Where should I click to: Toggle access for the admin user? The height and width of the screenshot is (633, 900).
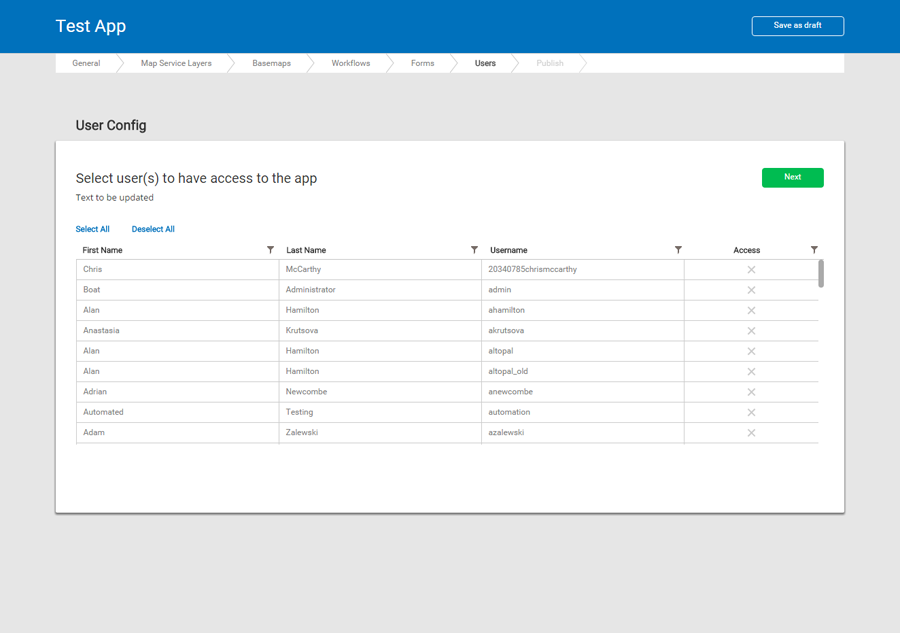pos(751,290)
